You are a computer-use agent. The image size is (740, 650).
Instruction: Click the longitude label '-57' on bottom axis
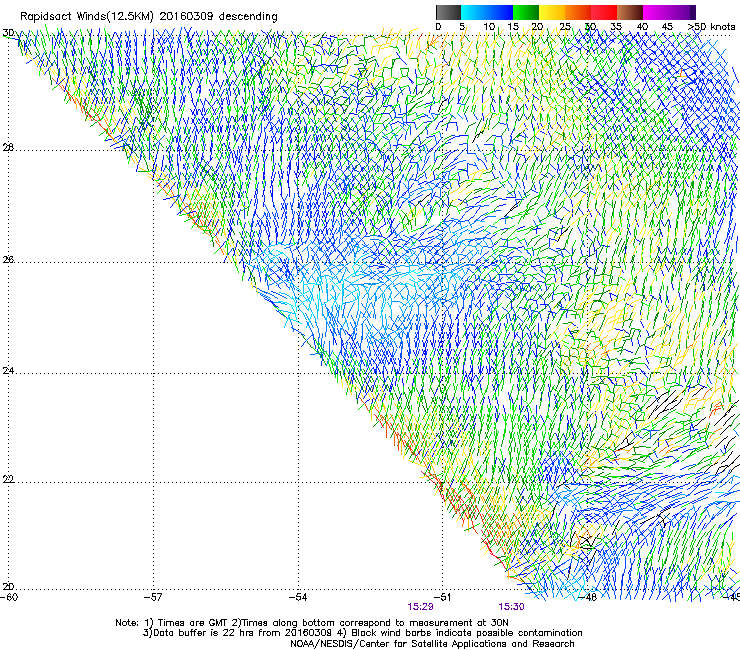154,597
